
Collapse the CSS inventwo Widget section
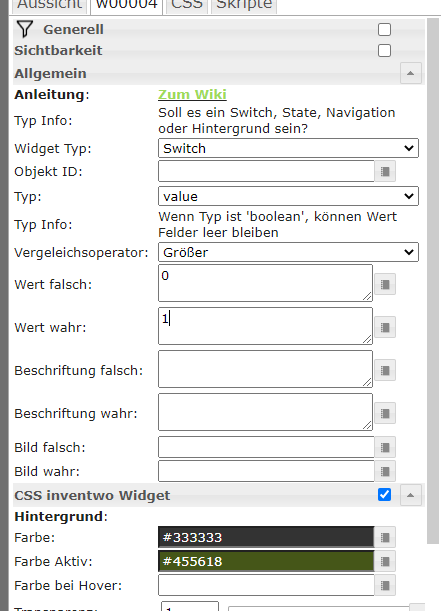pyautogui.click(x=411, y=495)
